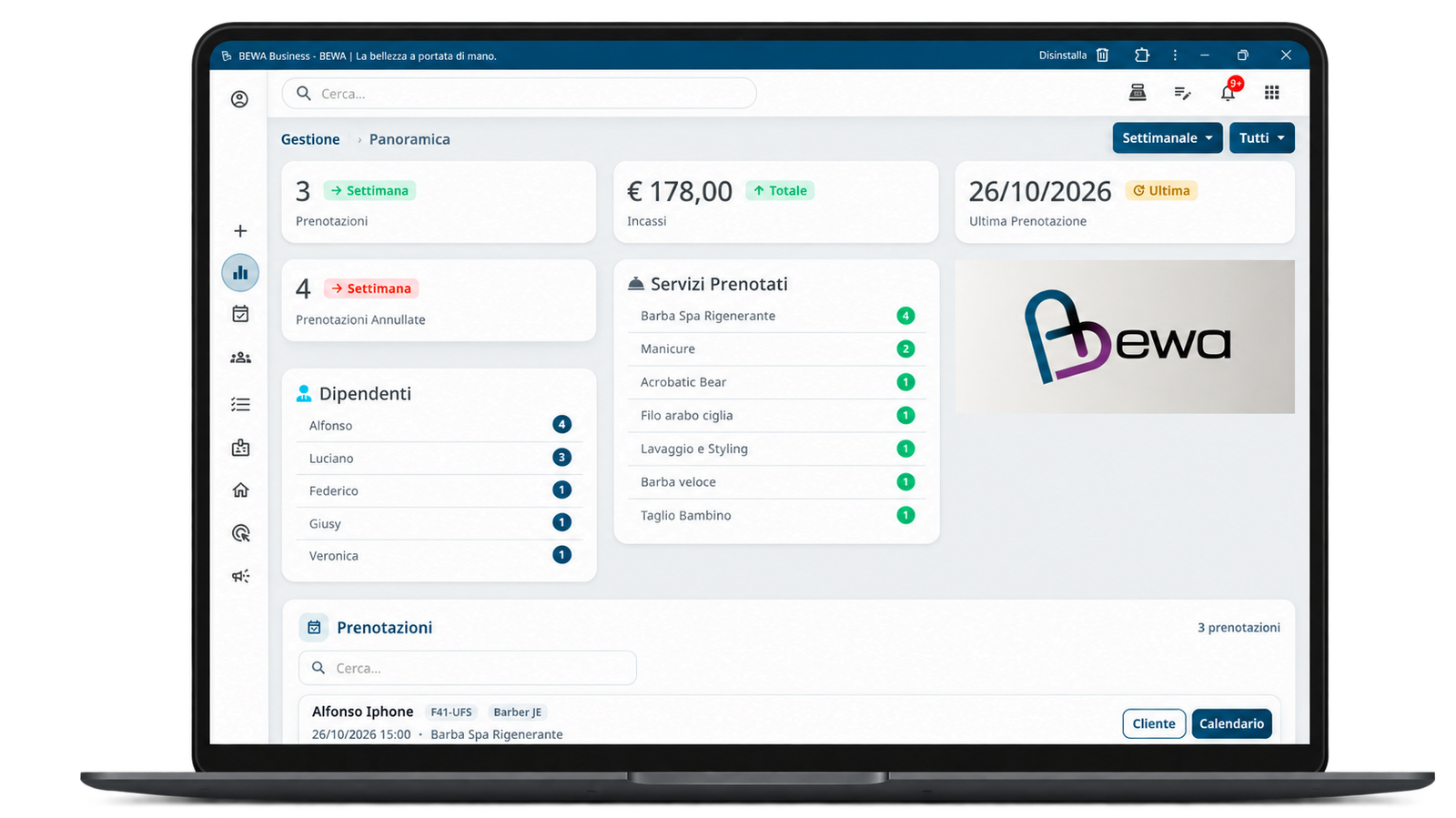Click the Lavaggio e Styling service
1456x818 pixels.
tap(777, 449)
